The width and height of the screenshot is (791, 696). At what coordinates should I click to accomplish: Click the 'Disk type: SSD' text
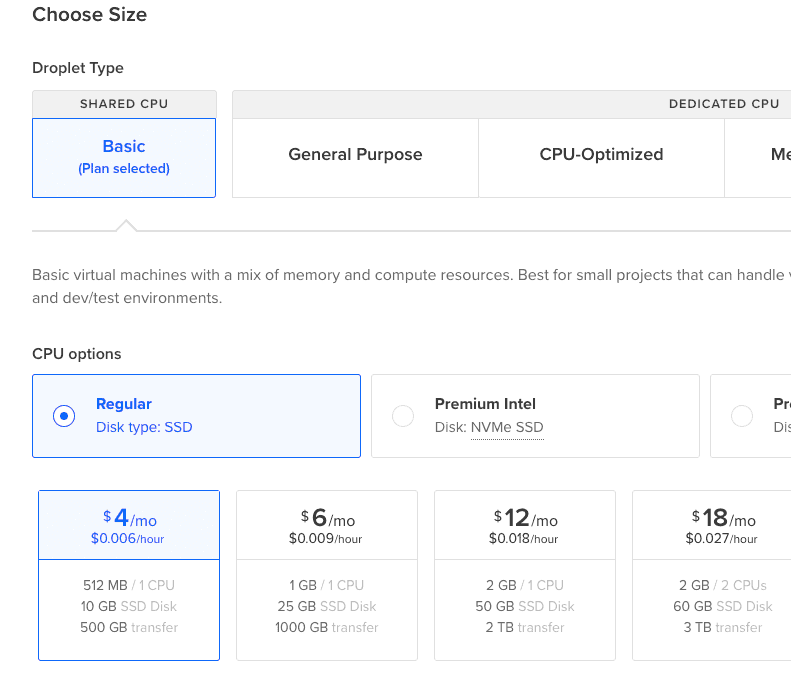(x=144, y=427)
